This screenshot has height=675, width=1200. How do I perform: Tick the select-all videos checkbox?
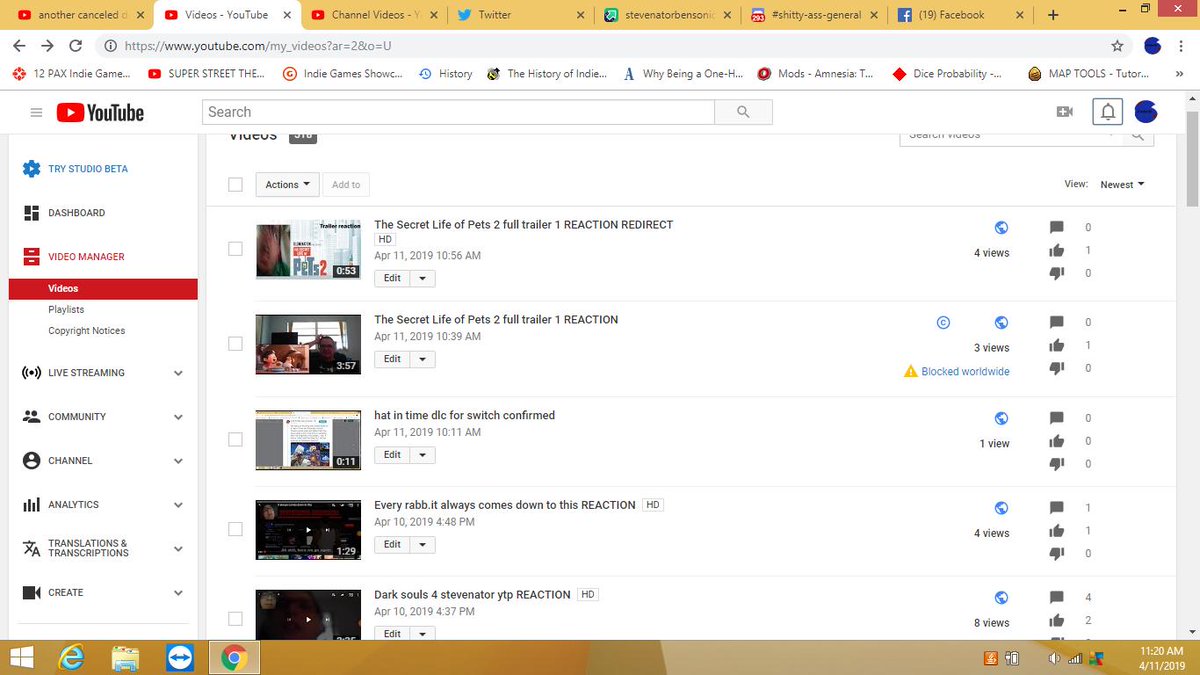[x=235, y=184]
